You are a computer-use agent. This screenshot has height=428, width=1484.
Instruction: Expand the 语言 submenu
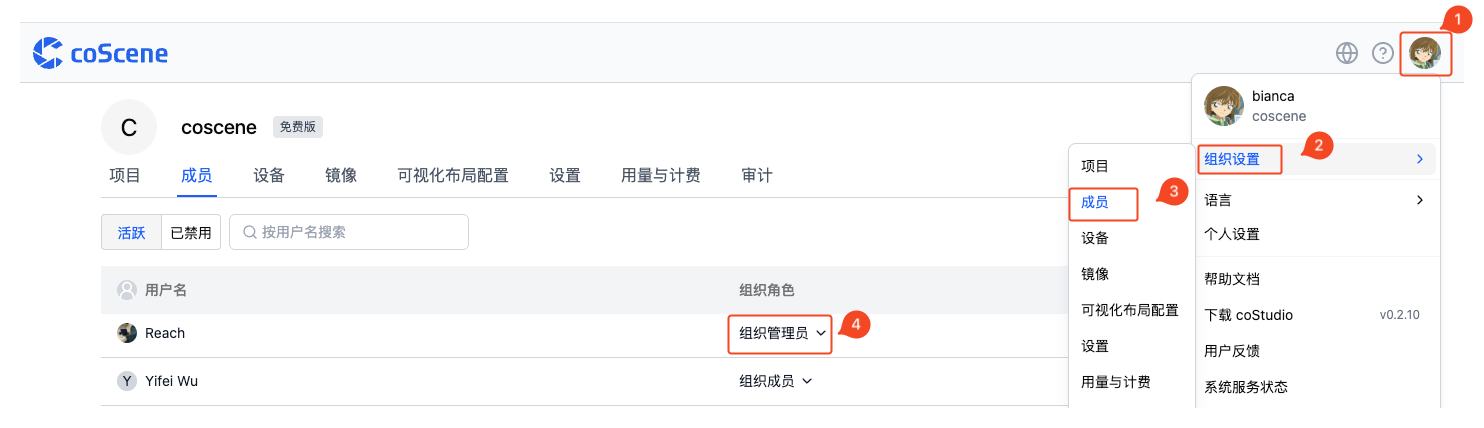point(1314,200)
